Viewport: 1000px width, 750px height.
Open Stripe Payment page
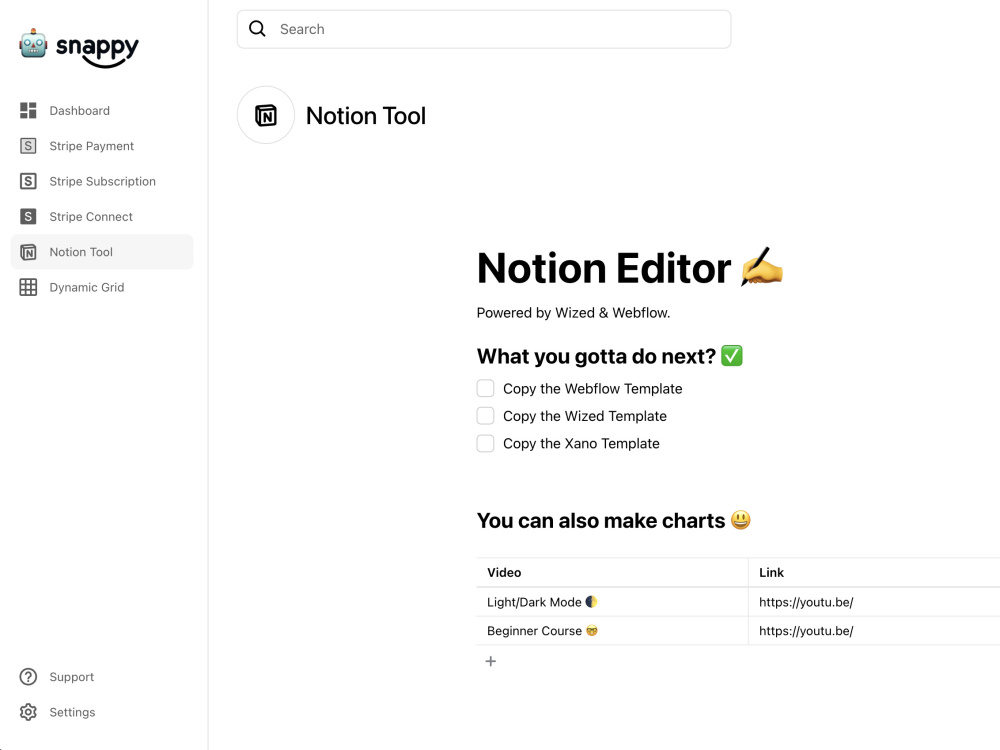[102, 146]
